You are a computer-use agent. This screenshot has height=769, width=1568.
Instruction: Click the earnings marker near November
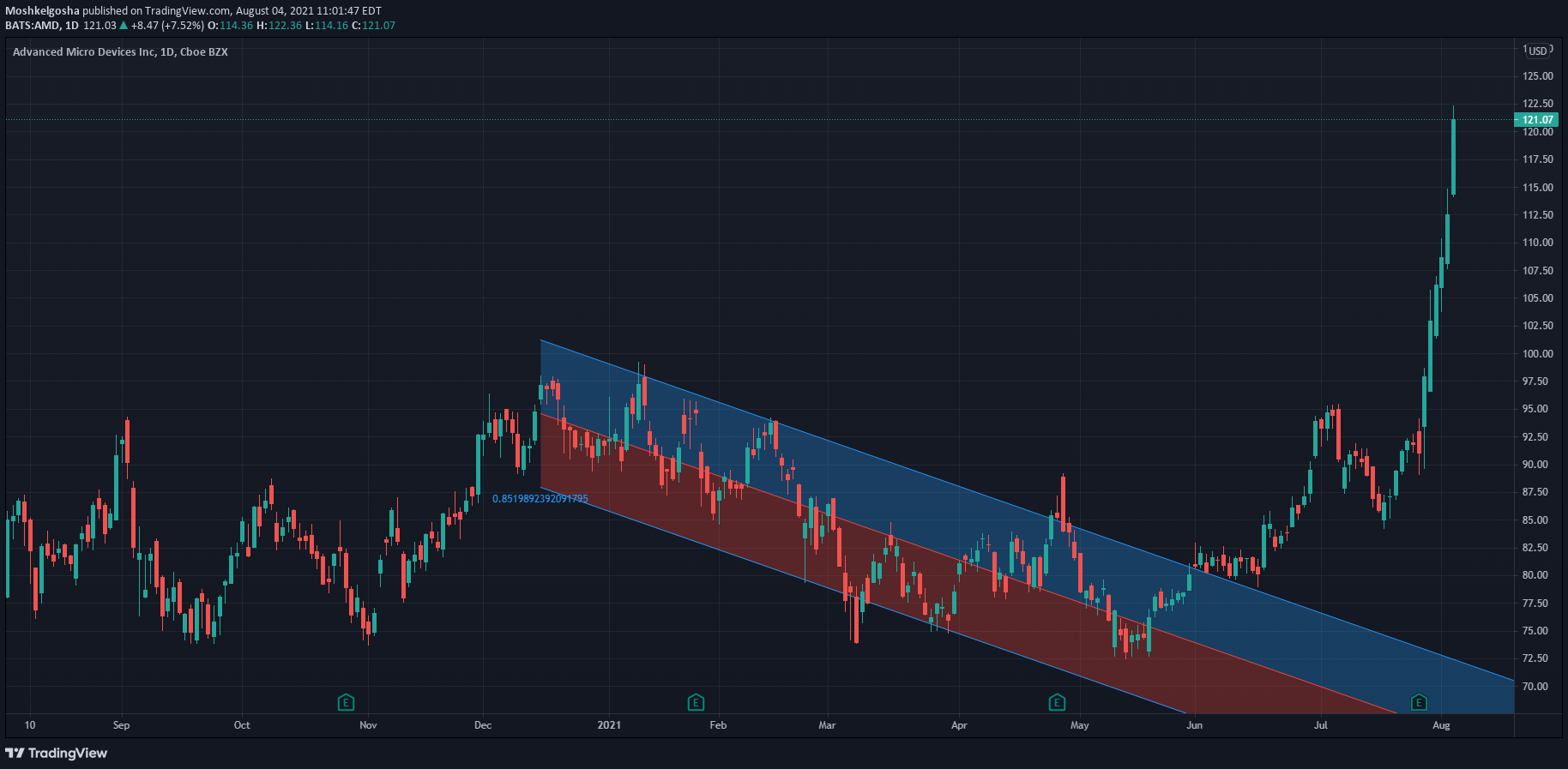pos(346,703)
